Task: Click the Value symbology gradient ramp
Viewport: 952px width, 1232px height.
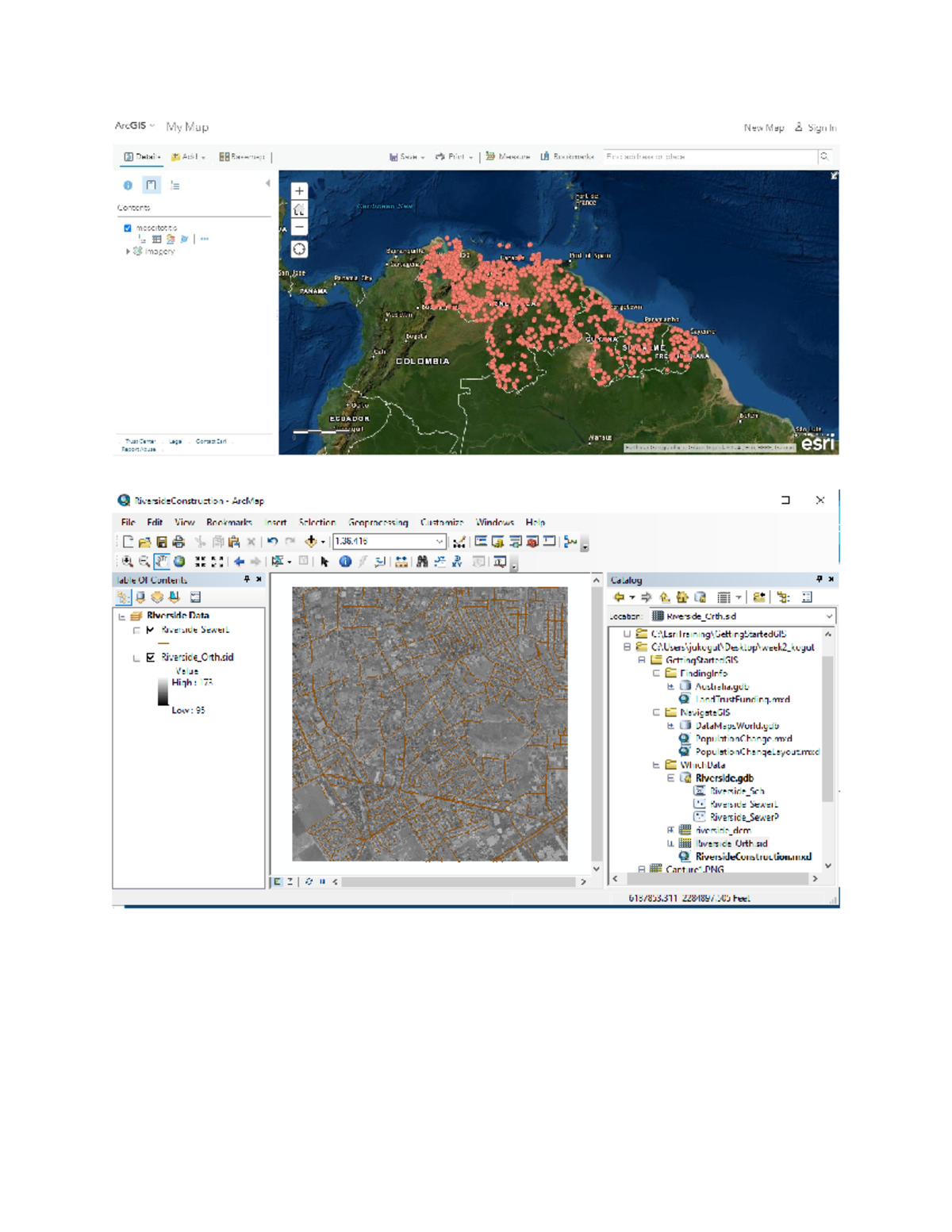Action: 163,691
